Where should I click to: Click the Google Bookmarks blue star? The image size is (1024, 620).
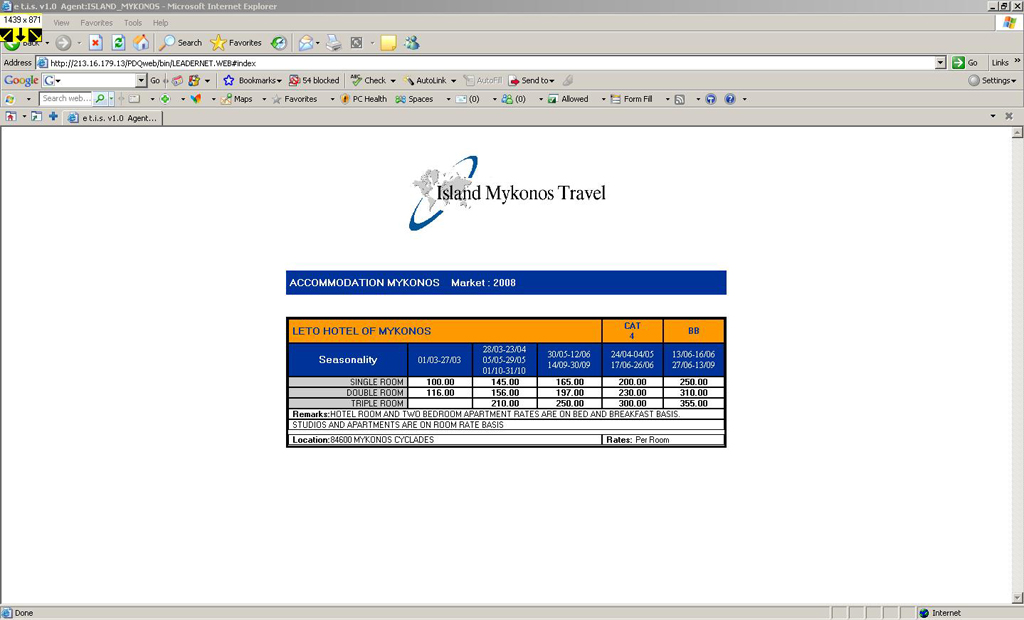(x=229, y=80)
